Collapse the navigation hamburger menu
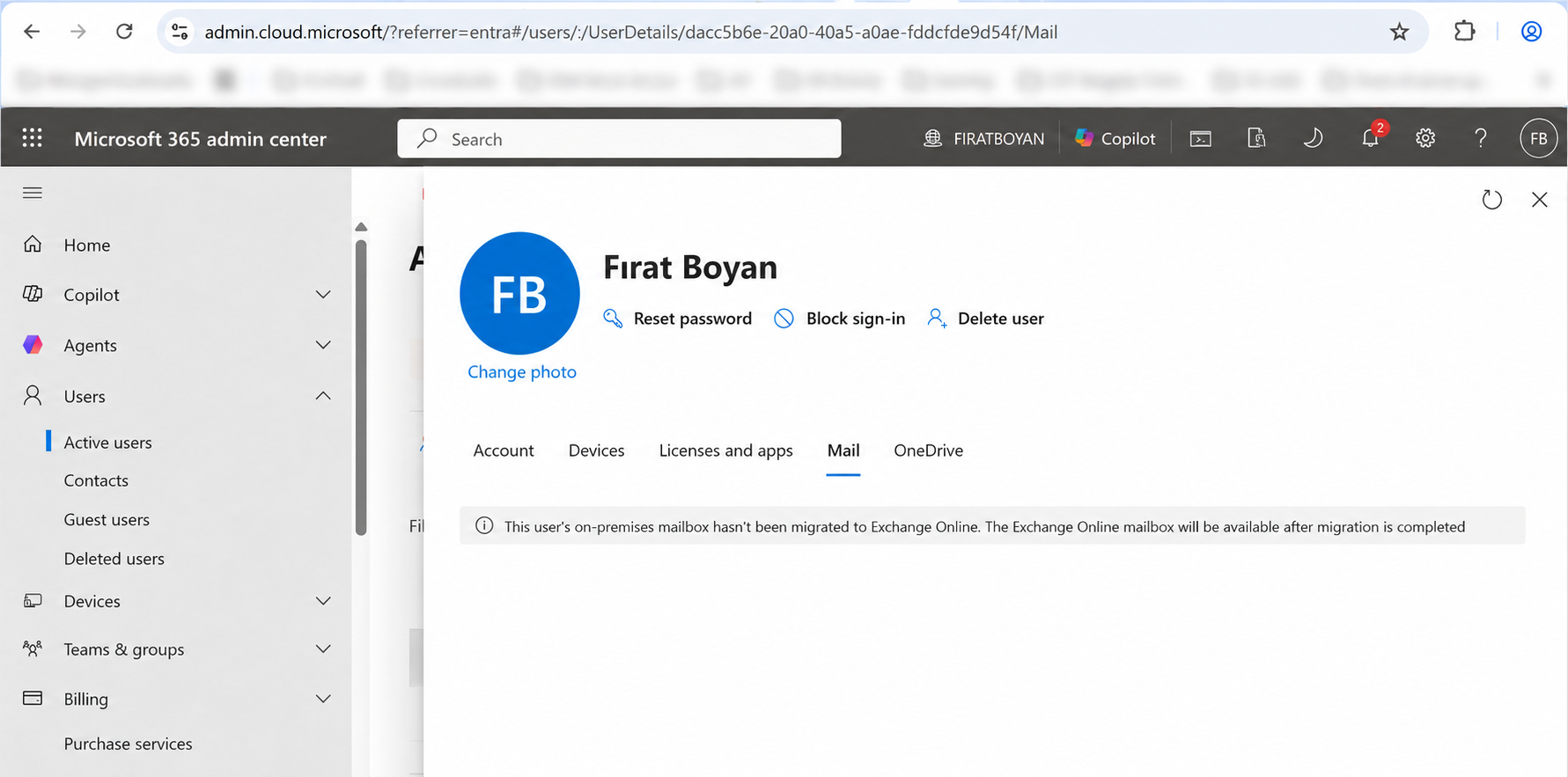The height and width of the screenshot is (777, 1568). 33,193
